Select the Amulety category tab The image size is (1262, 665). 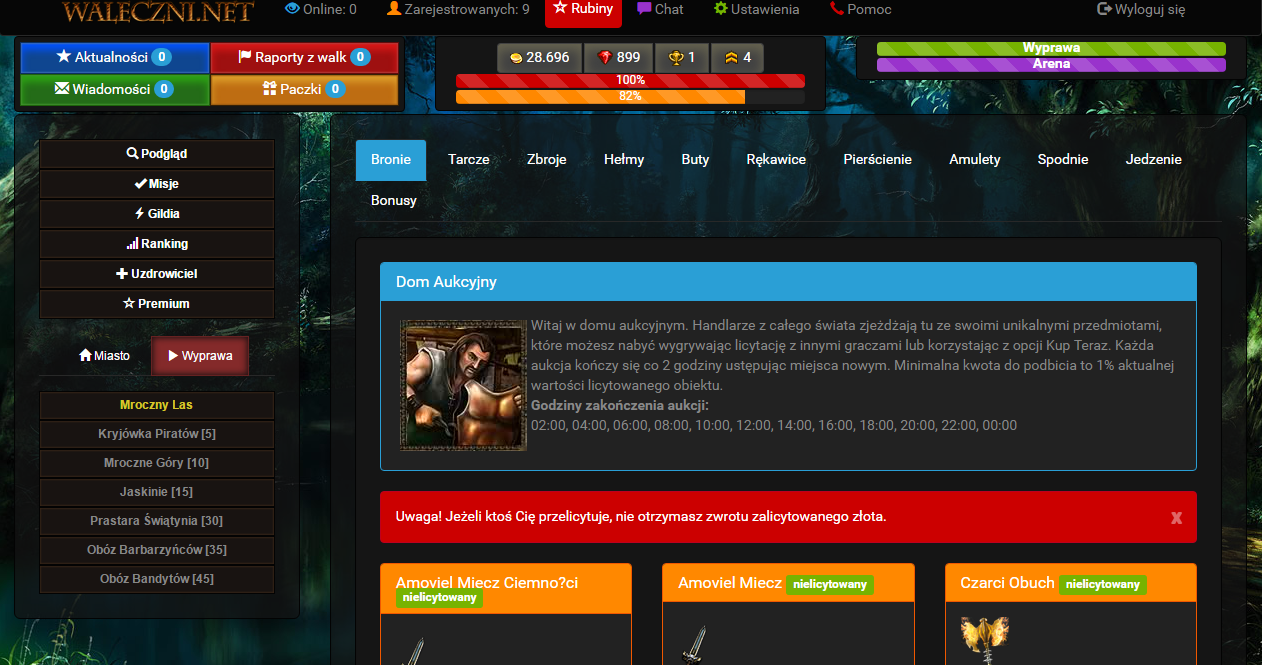tap(975, 160)
